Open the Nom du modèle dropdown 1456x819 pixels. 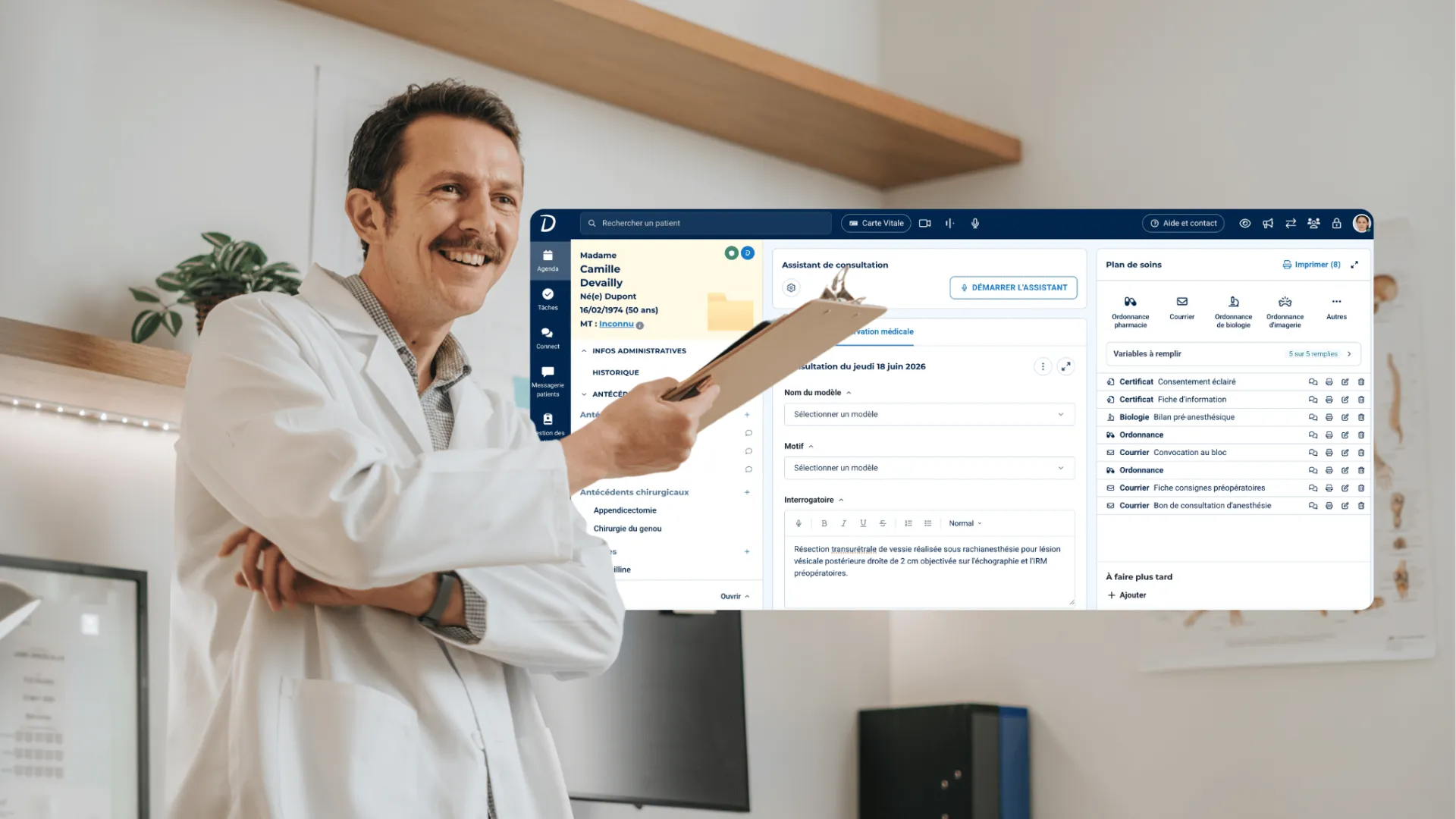coord(929,414)
